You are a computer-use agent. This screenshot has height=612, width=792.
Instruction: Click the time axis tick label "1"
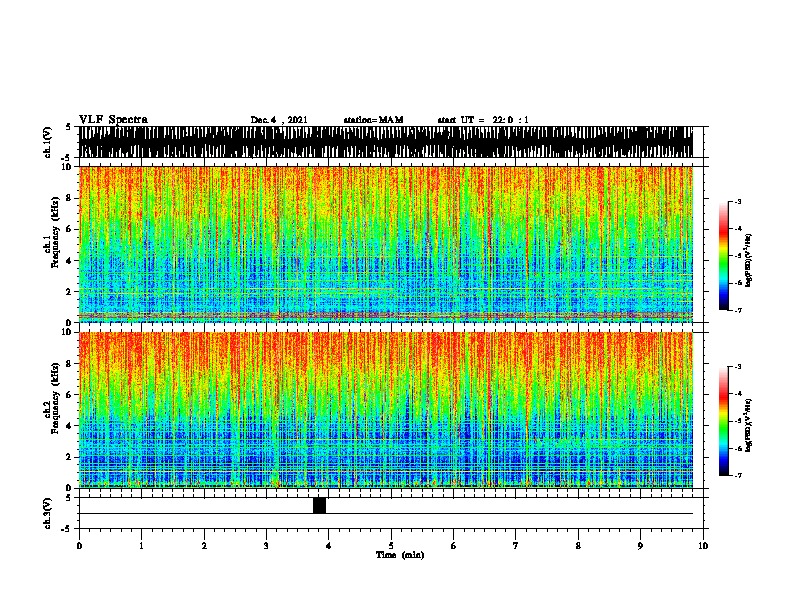click(141, 545)
